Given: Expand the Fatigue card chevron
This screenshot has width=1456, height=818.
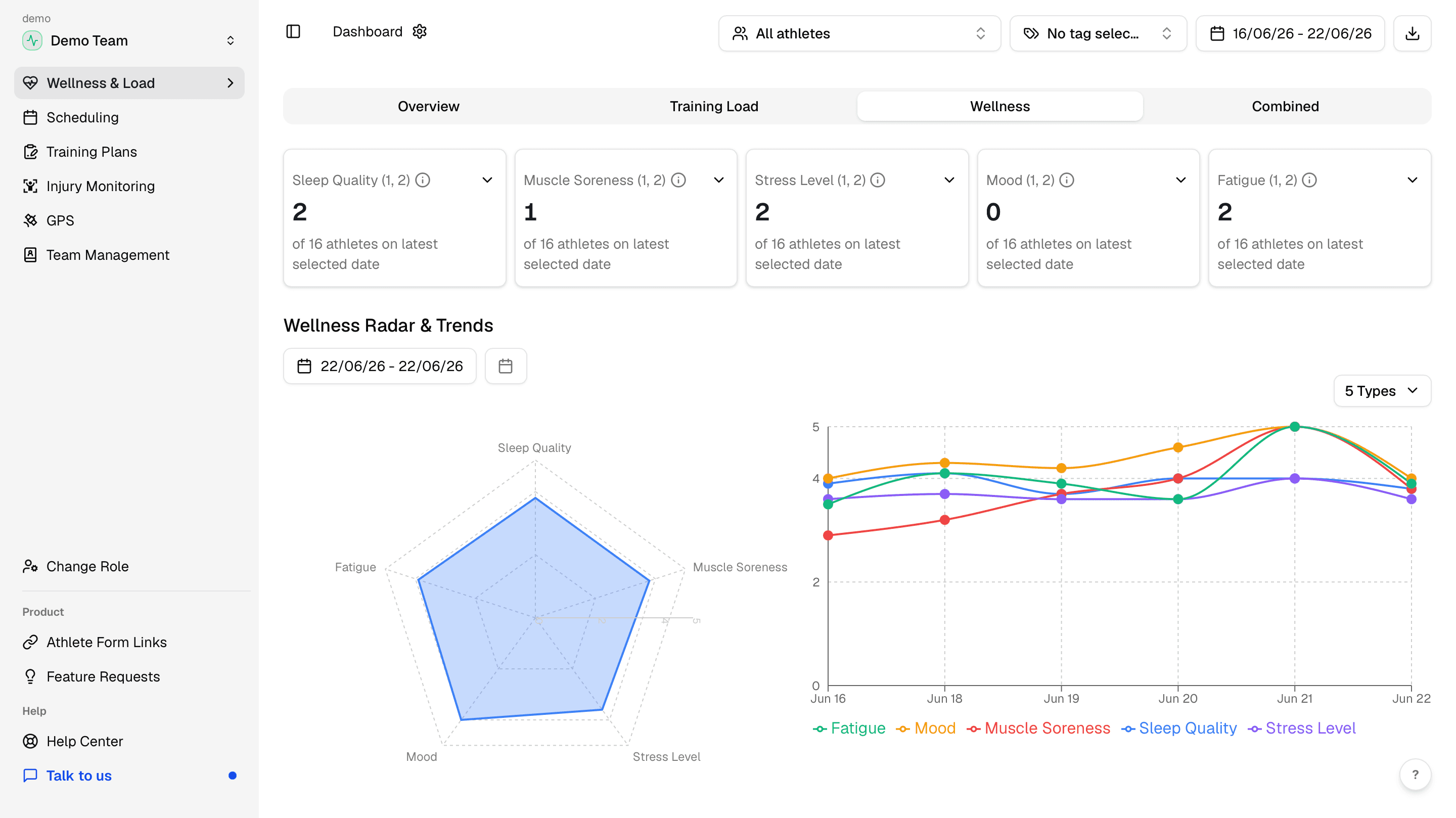Looking at the screenshot, I should (x=1412, y=180).
